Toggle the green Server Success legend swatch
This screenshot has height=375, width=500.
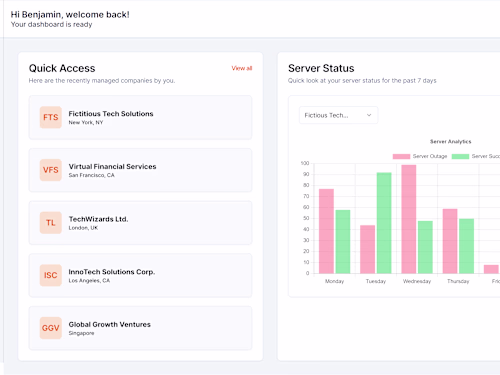click(460, 156)
